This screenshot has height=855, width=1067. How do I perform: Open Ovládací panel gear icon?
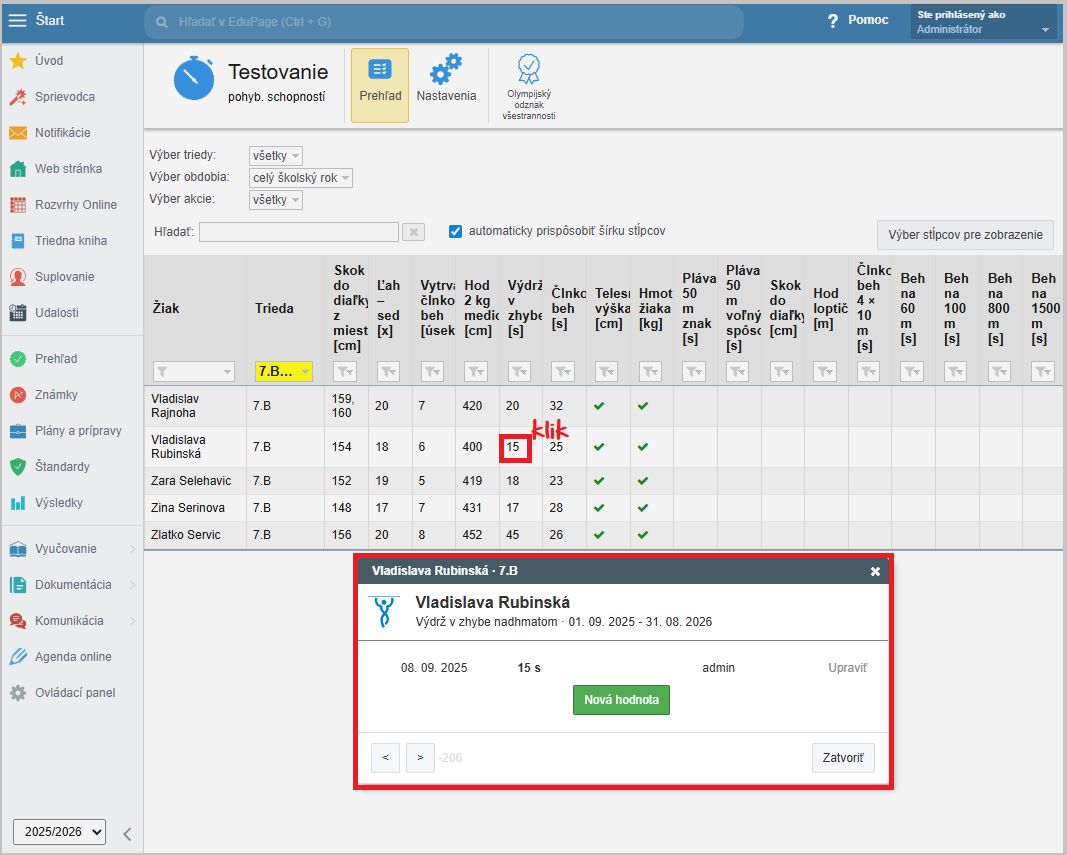coord(18,693)
